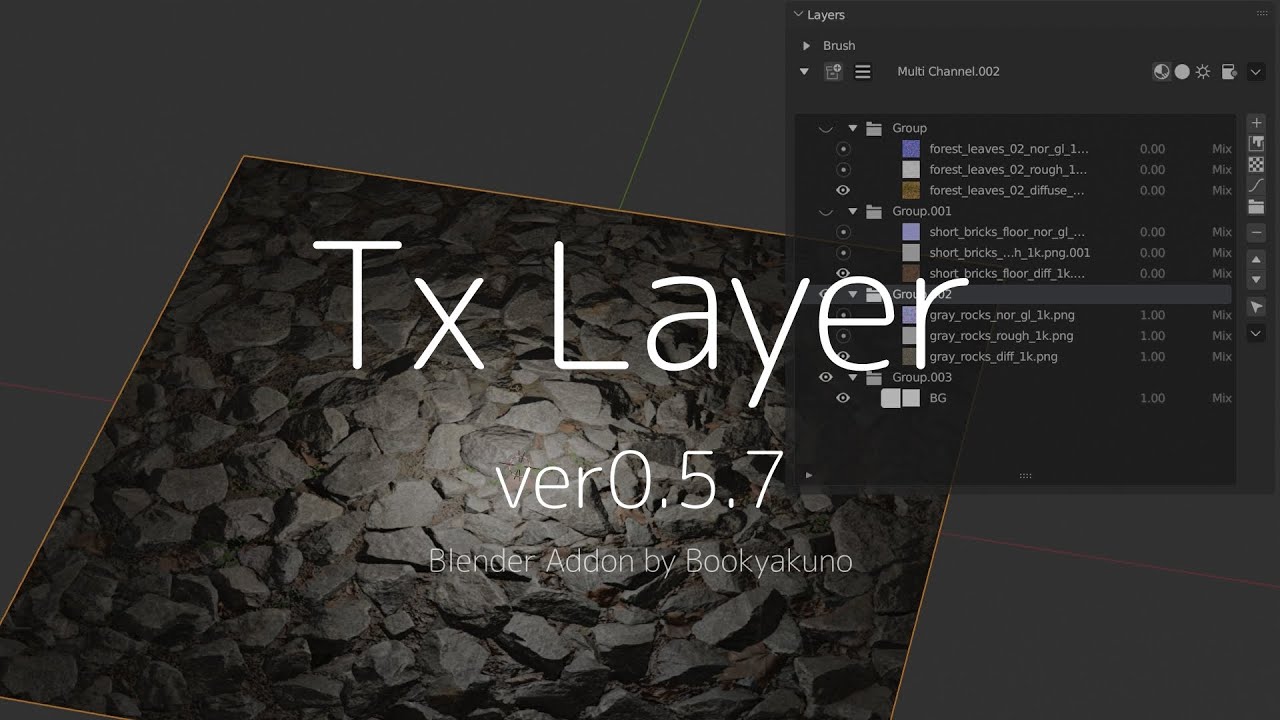Open blend mode Mix for BG layer
Viewport: 1280px width, 720px height.
pyautogui.click(x=1222, y=398)
